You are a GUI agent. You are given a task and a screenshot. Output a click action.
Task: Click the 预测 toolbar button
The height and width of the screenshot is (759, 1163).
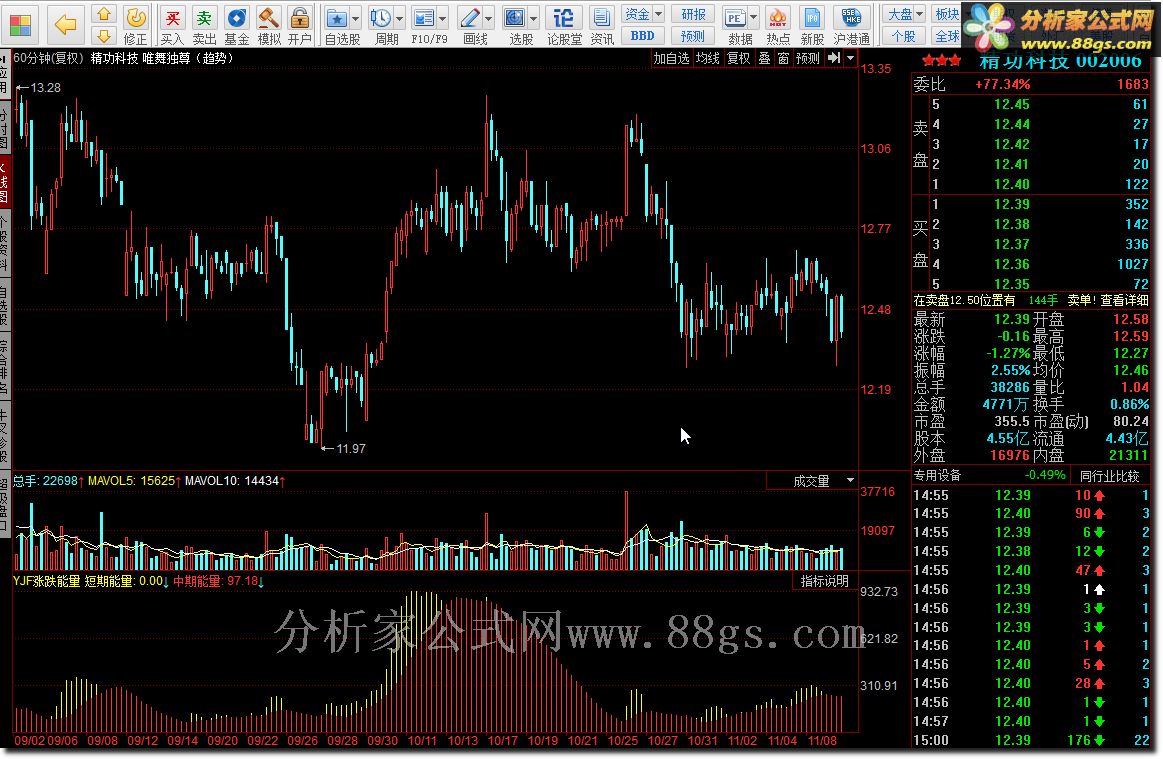click(693, 36)
